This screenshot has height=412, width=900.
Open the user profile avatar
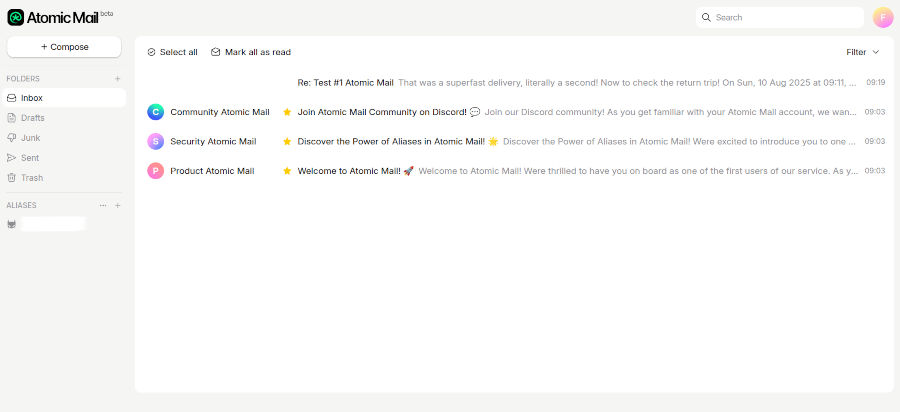tap(883, 17)
